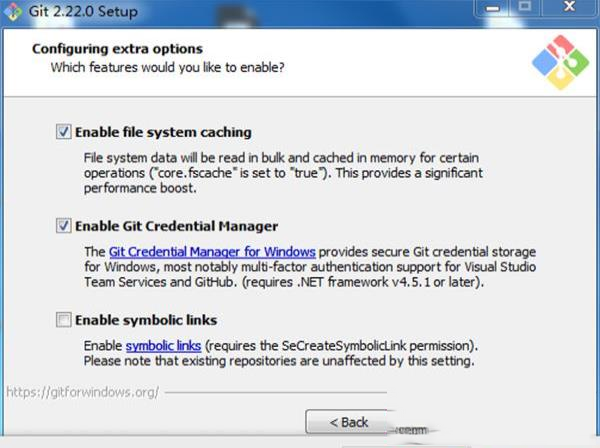
Task: Click the "Enable Git Credential Manager" label text
Action: click(x=176, y=226)
